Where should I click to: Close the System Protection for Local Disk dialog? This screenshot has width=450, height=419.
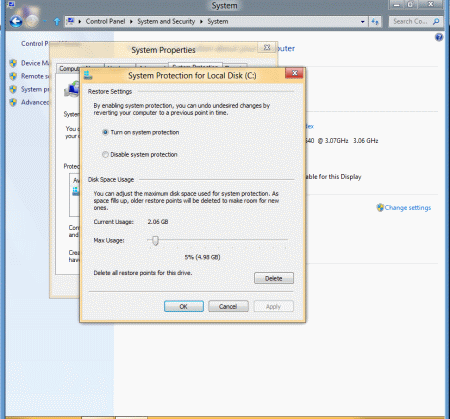click(294, 73)
